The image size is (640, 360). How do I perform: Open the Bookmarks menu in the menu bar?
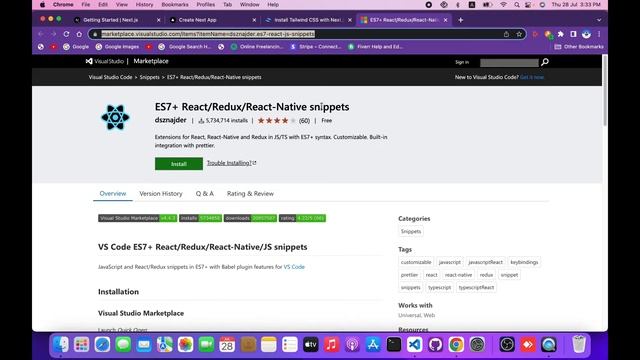click(x=175, y=4)
